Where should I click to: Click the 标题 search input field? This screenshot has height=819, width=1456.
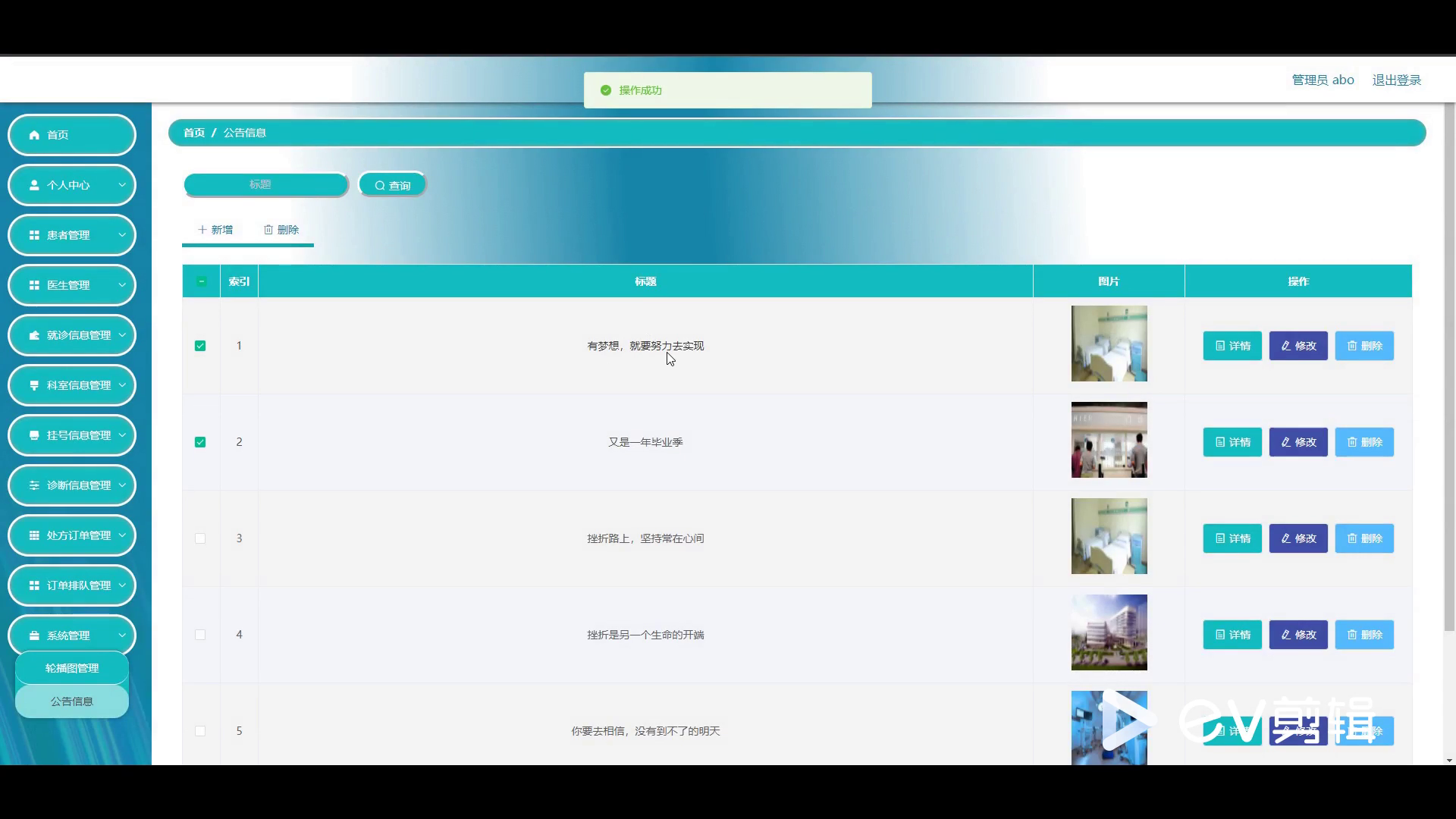coord(265,184)
